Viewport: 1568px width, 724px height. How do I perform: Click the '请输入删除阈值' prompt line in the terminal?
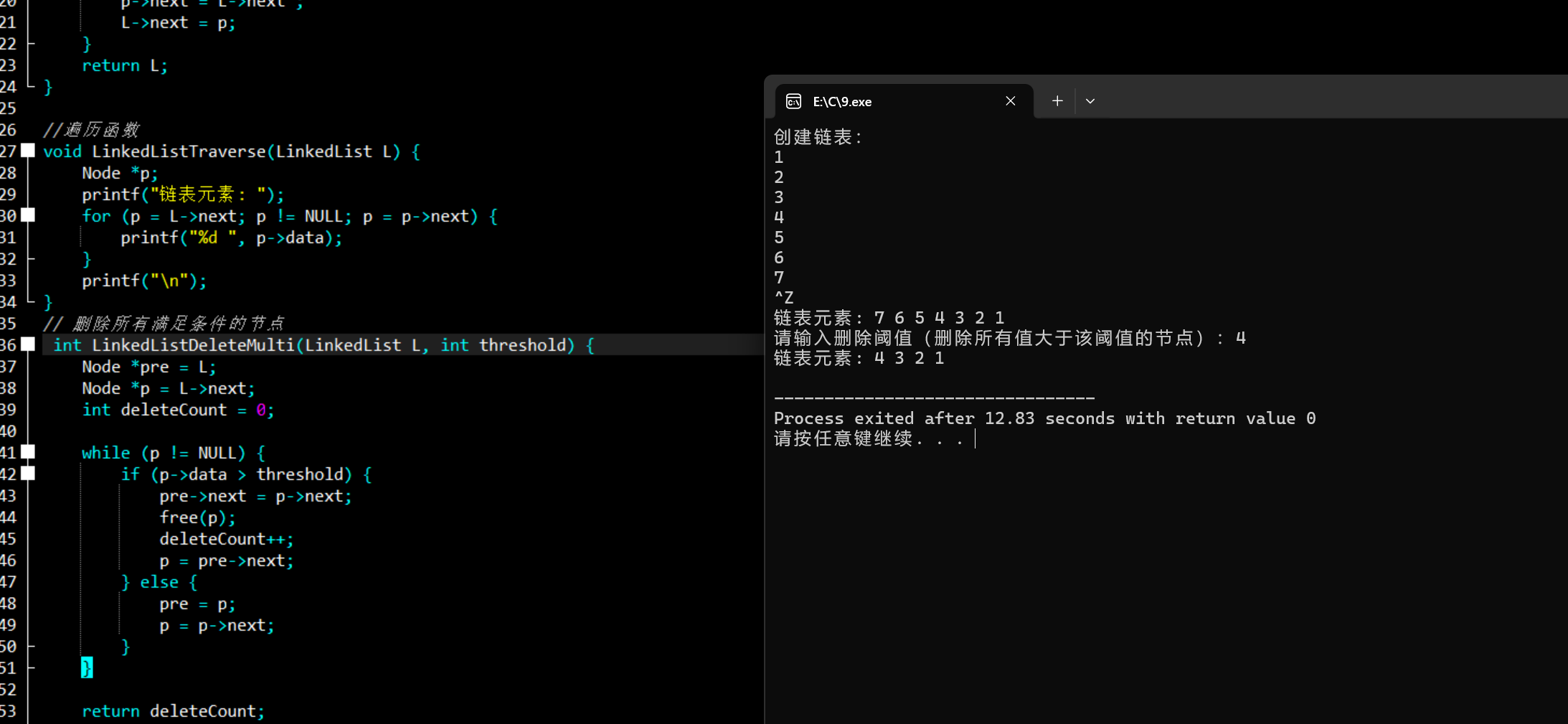point(1010,338)
